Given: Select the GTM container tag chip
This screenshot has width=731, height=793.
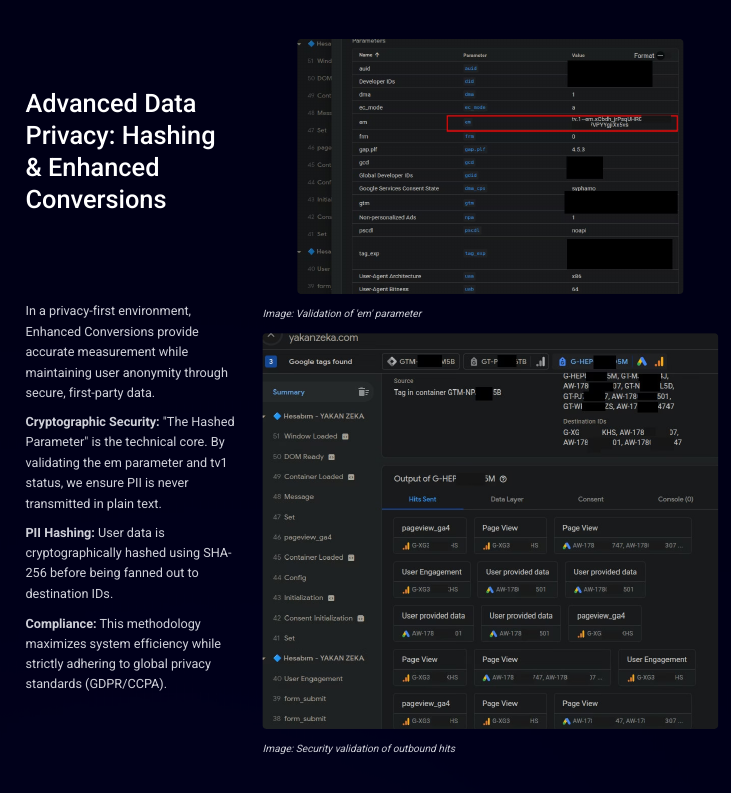Looking at the screenshot, I should point(421,362).
